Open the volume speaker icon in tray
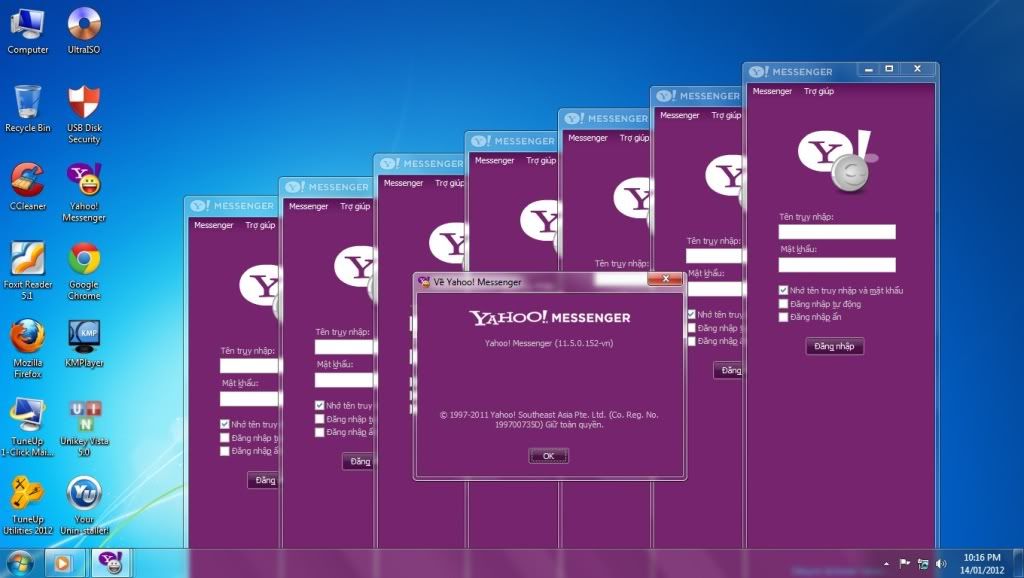 click(941, 564)
